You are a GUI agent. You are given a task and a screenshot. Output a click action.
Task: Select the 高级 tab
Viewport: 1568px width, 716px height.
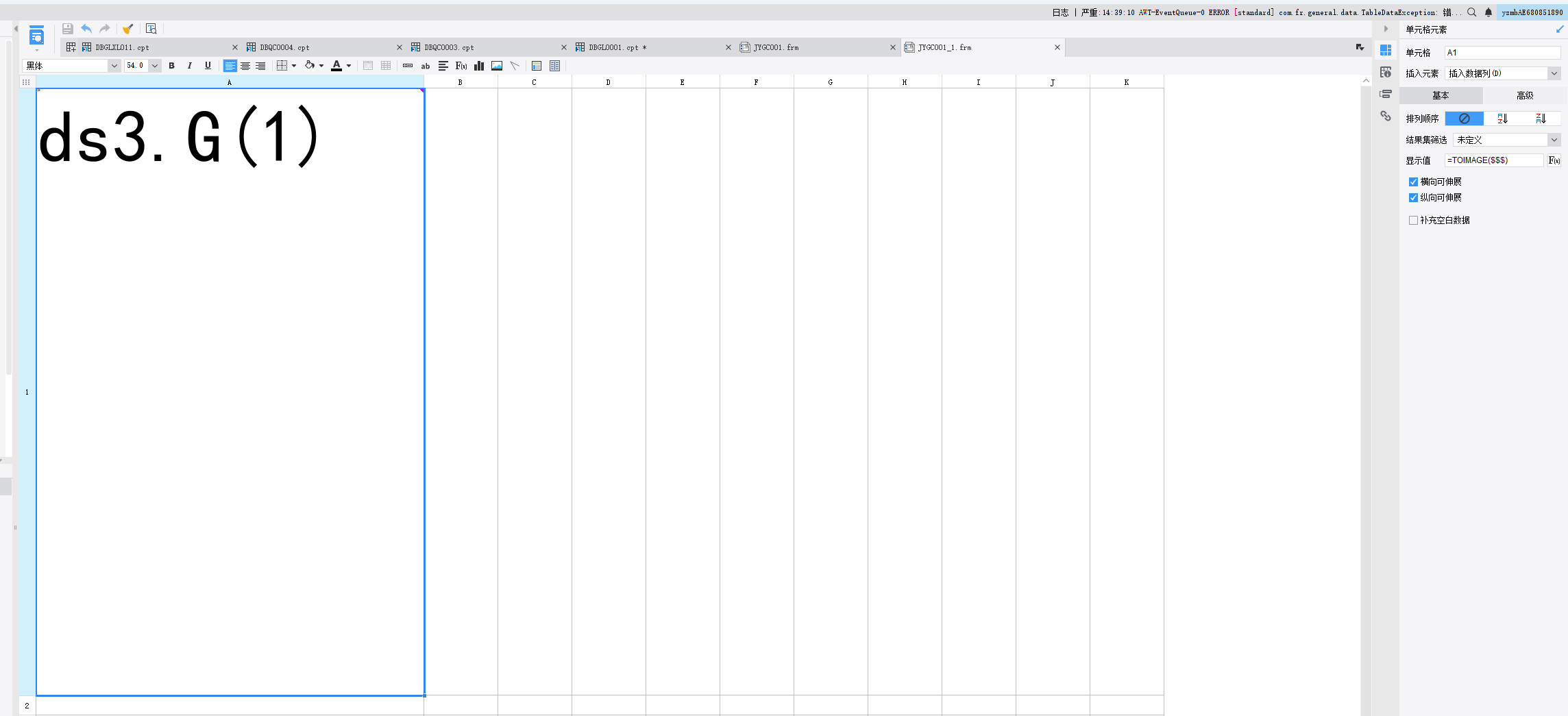(x=1525, y=95)
